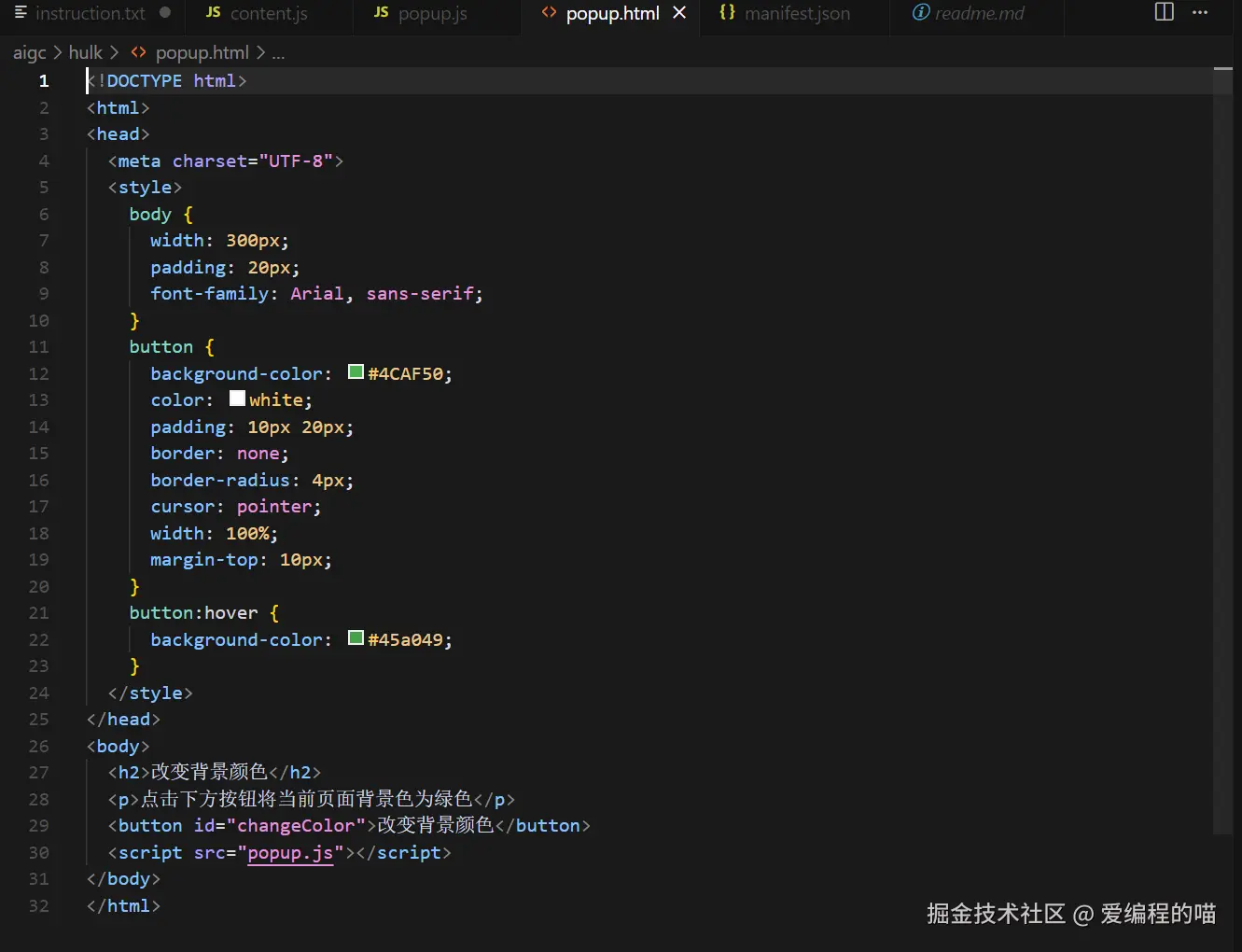1242x952 pixels.
Task: Click the closing </head> tag
Action: (x=123, y=720)
